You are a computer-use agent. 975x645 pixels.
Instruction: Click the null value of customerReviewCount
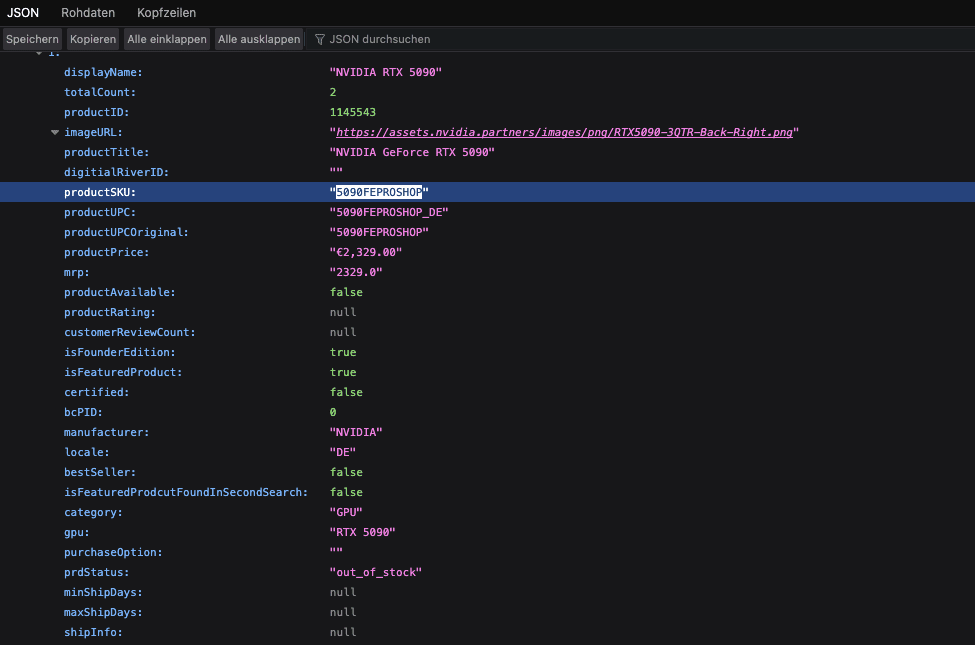(343, 332)
